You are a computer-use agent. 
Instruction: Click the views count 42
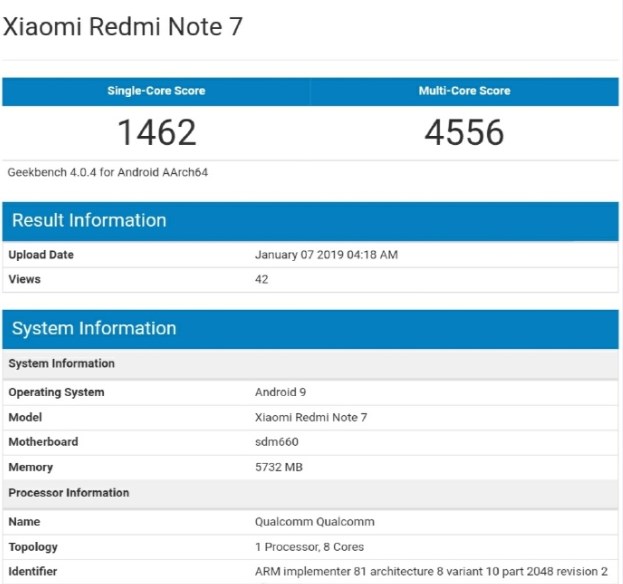(x=261, y=279)
